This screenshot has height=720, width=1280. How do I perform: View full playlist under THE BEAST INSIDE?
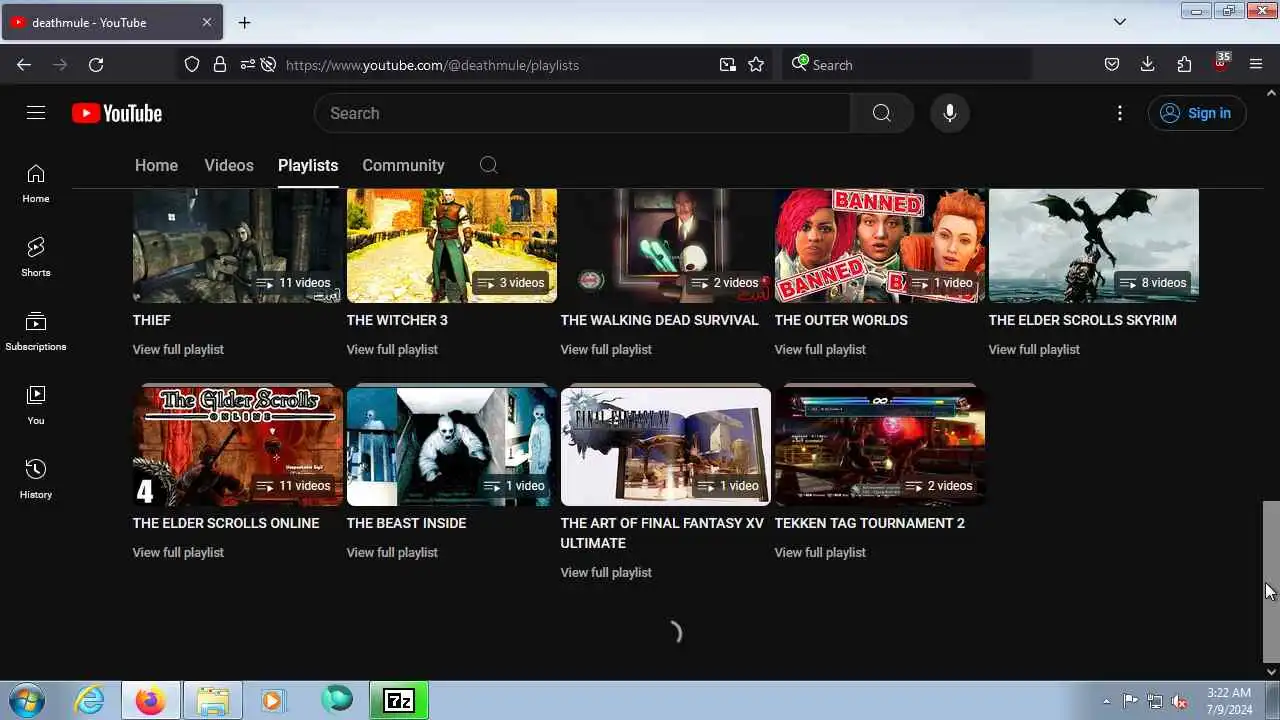coord(392,552)
